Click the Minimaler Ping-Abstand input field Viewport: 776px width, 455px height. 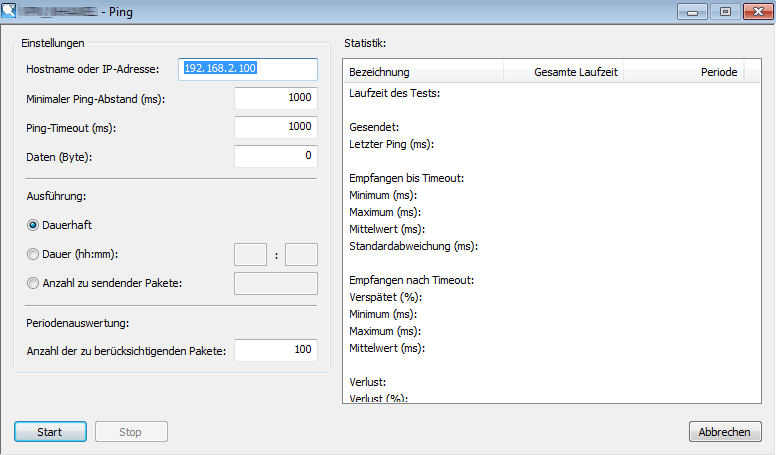point(275,99)
